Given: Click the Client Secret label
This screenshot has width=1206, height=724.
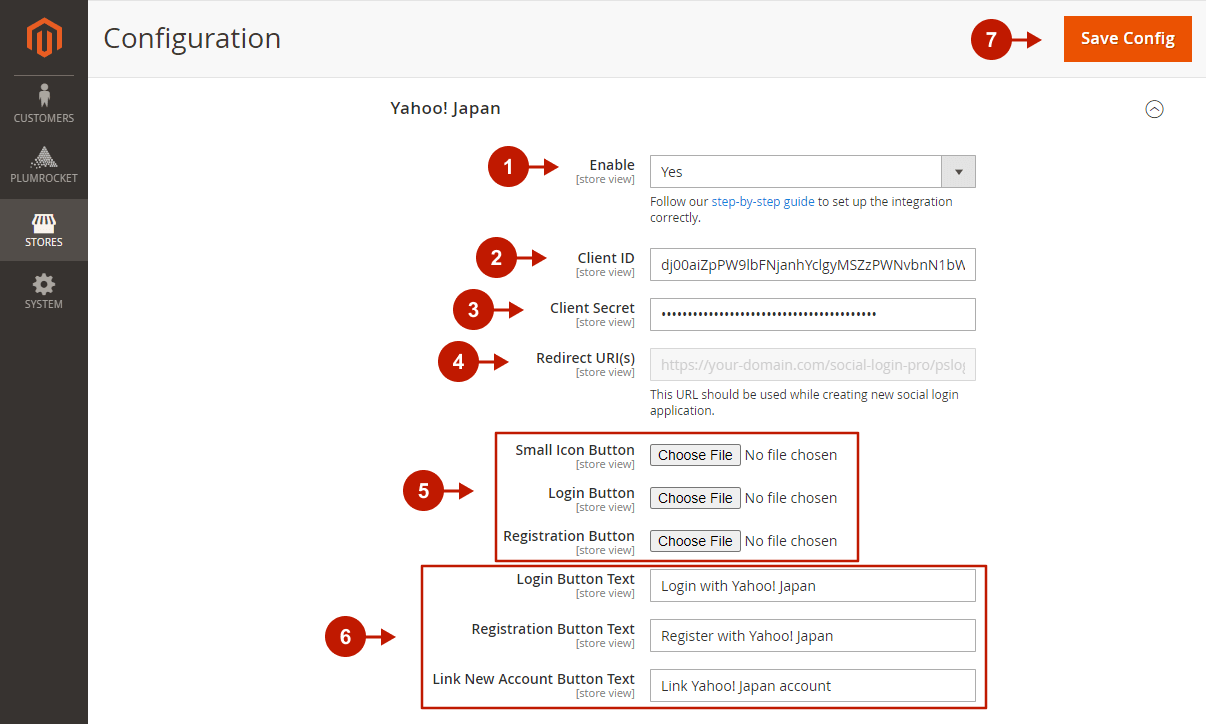Looking at the screenshot, I should click(x=592, y=308).
